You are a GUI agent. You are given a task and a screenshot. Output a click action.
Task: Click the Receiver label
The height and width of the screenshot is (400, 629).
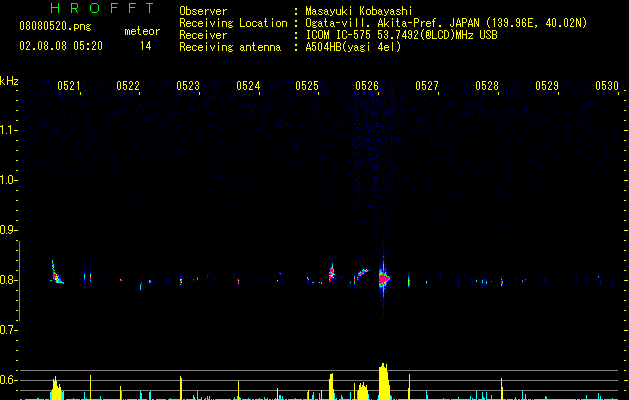203,35
